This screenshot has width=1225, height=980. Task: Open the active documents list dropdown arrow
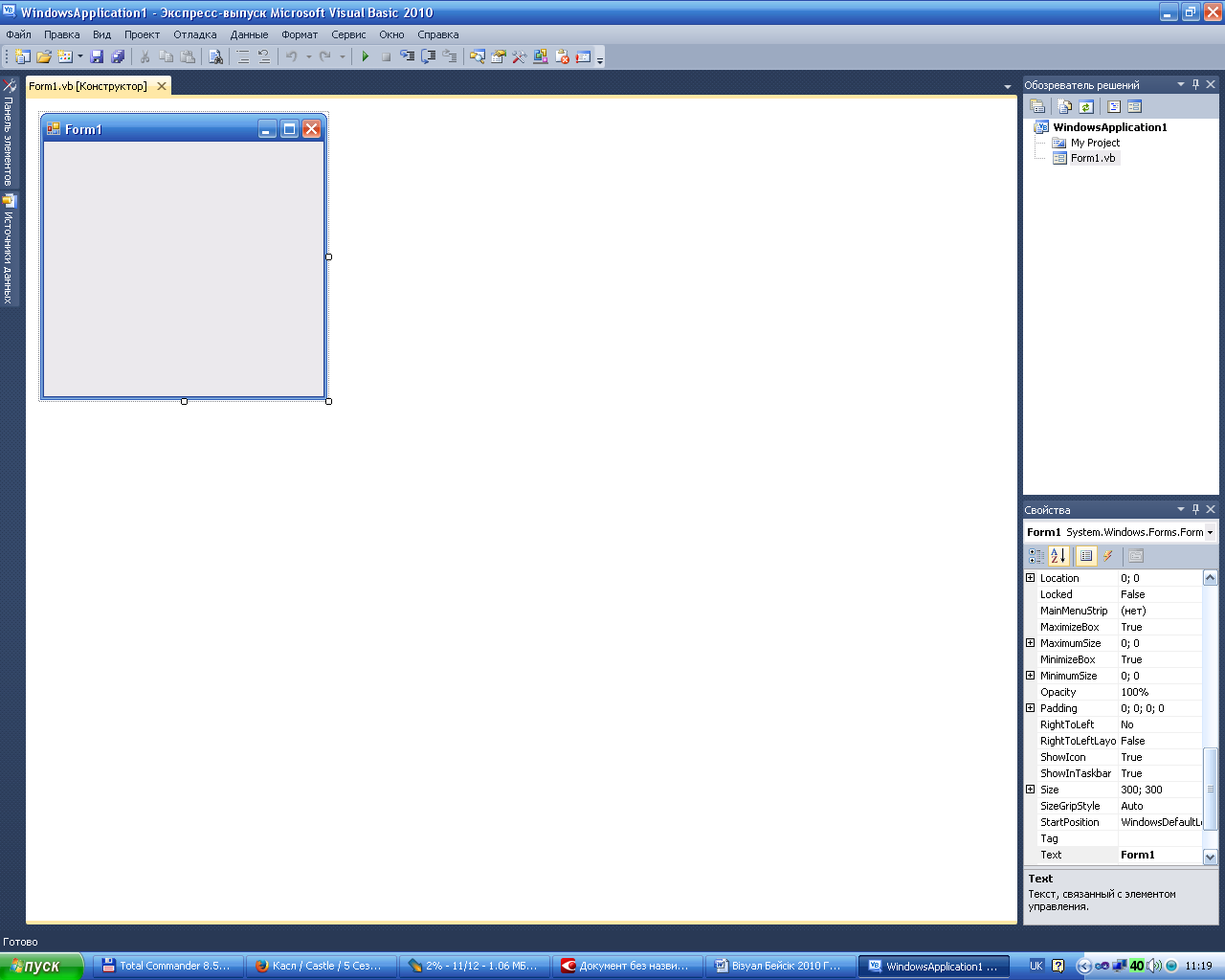point(1008,87)
